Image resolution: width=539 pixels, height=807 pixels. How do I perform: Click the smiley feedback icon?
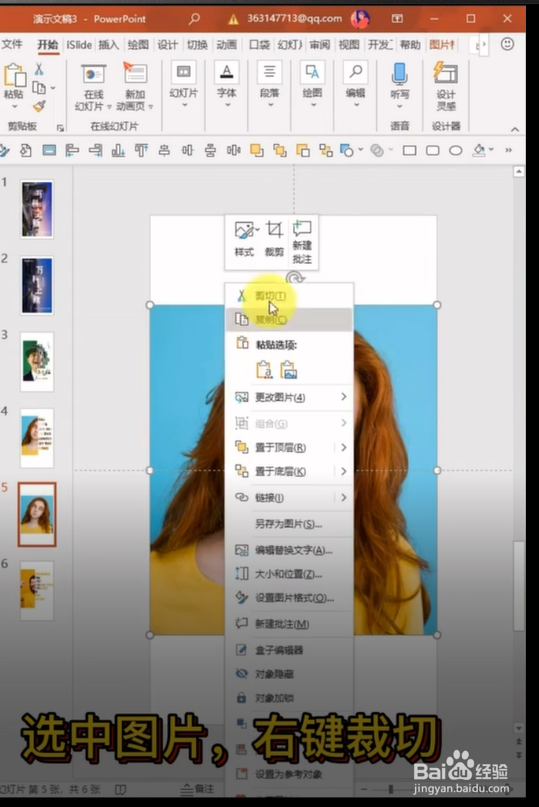(508, 44)
